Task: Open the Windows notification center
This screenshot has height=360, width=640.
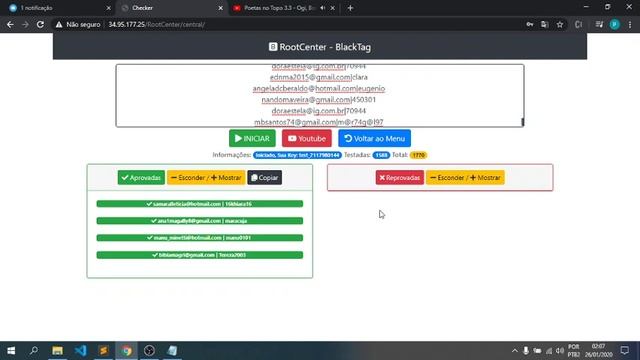Action: 624,351
